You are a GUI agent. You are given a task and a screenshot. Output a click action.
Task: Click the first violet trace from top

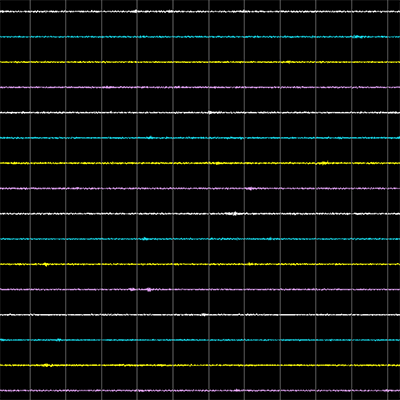(x=200, y=87)
